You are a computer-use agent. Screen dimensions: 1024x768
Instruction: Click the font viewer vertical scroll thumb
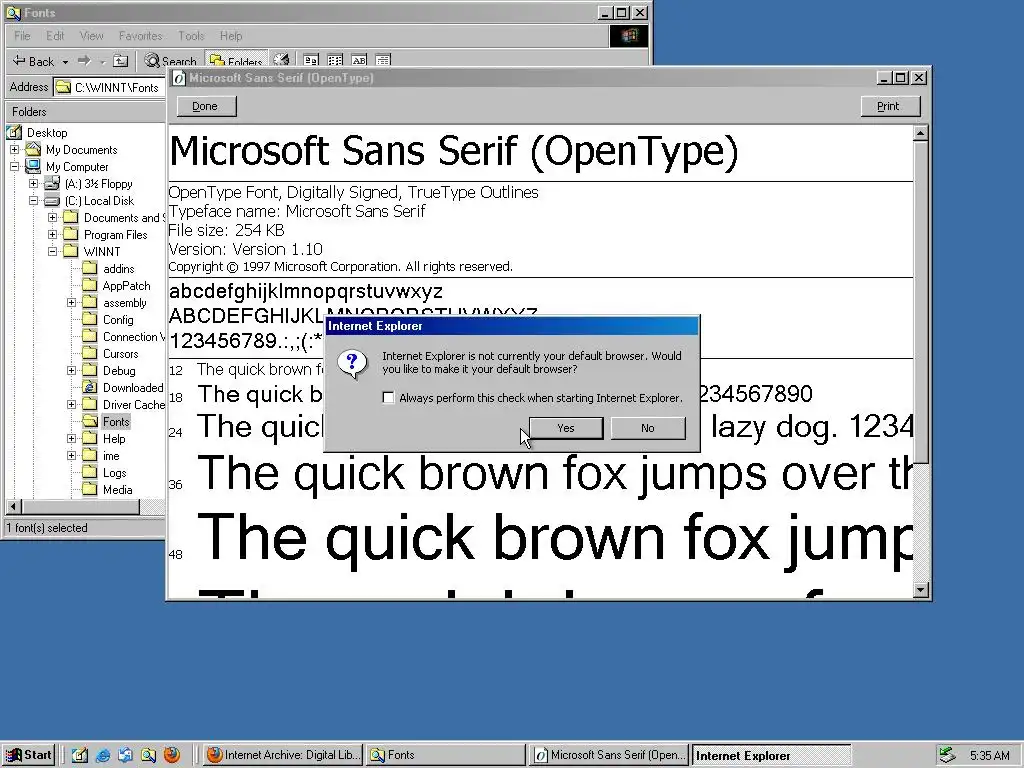coord(921,302)
